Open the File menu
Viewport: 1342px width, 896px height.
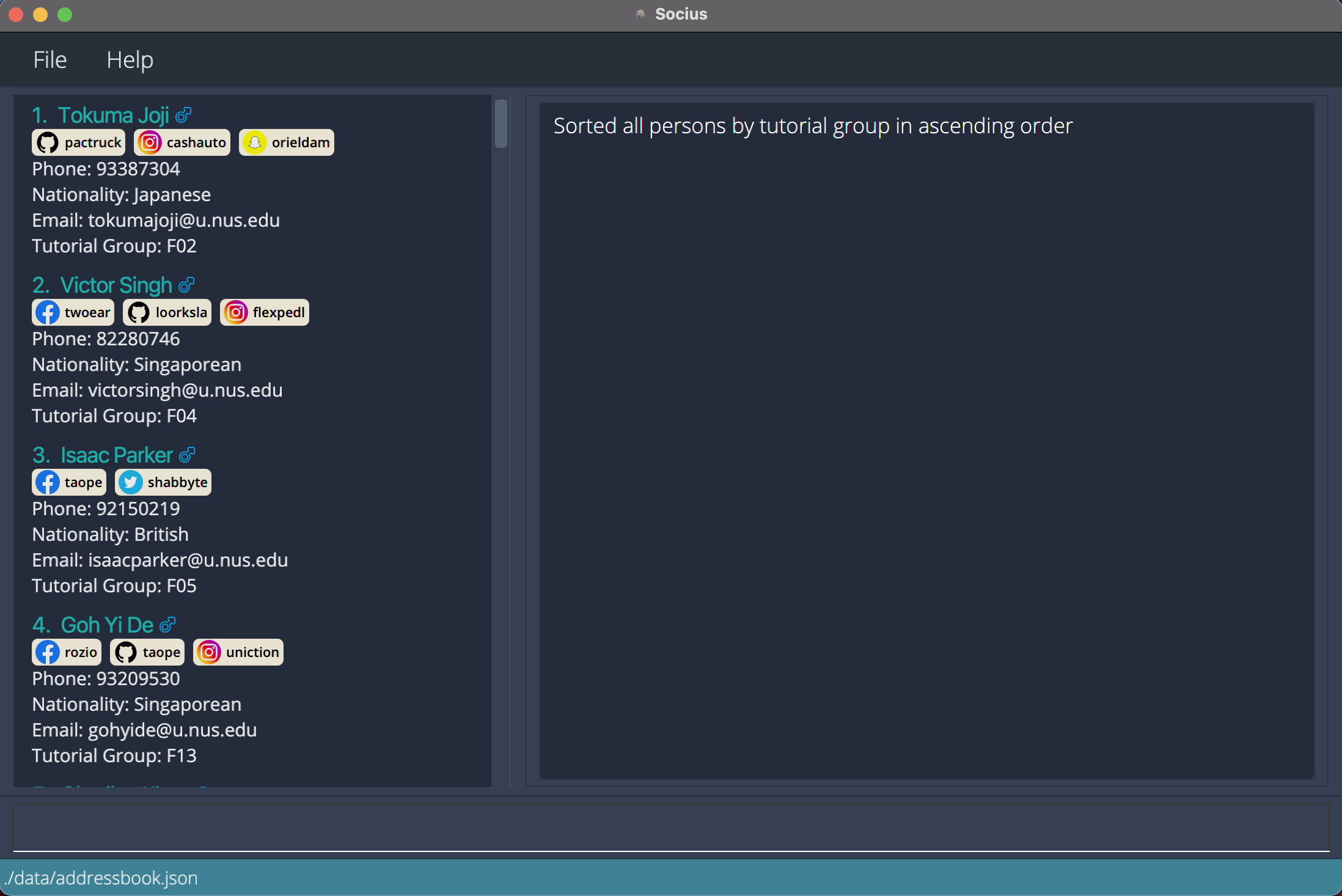(x=49, y=59)
